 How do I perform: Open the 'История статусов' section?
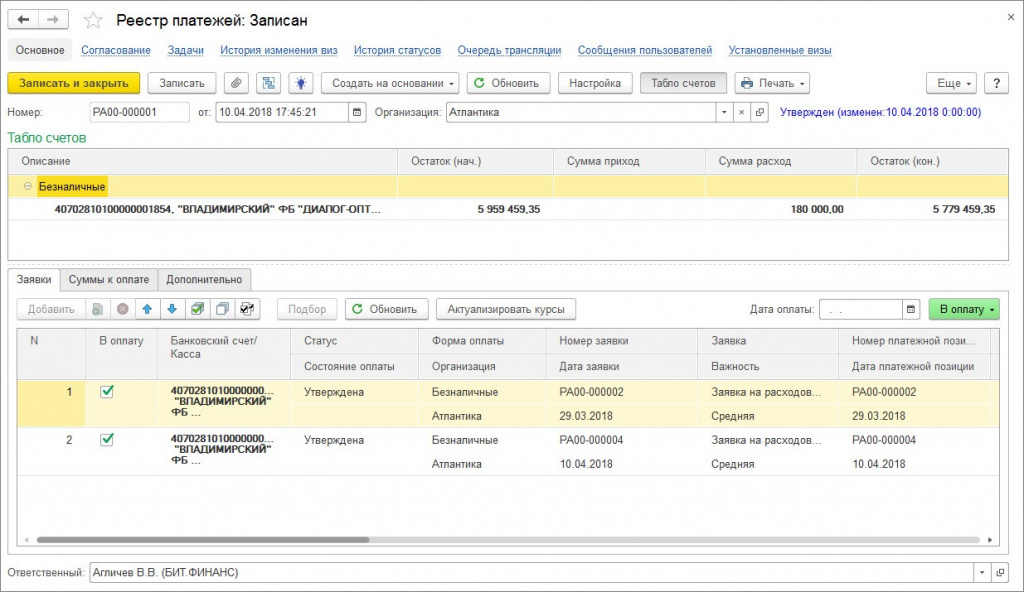pyautogui.click(x=397, y=50)
